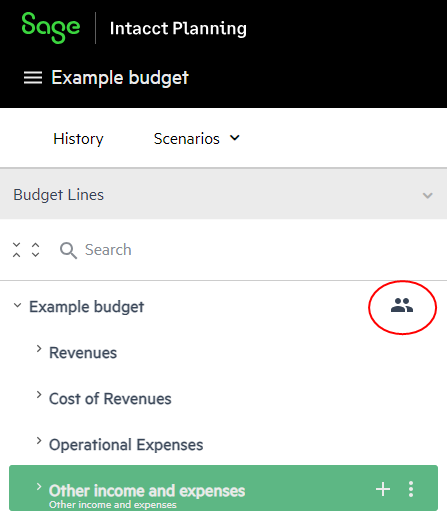Collapse all budget lines icon
This screenshot has height=527, width=447.
pos(16,250)
